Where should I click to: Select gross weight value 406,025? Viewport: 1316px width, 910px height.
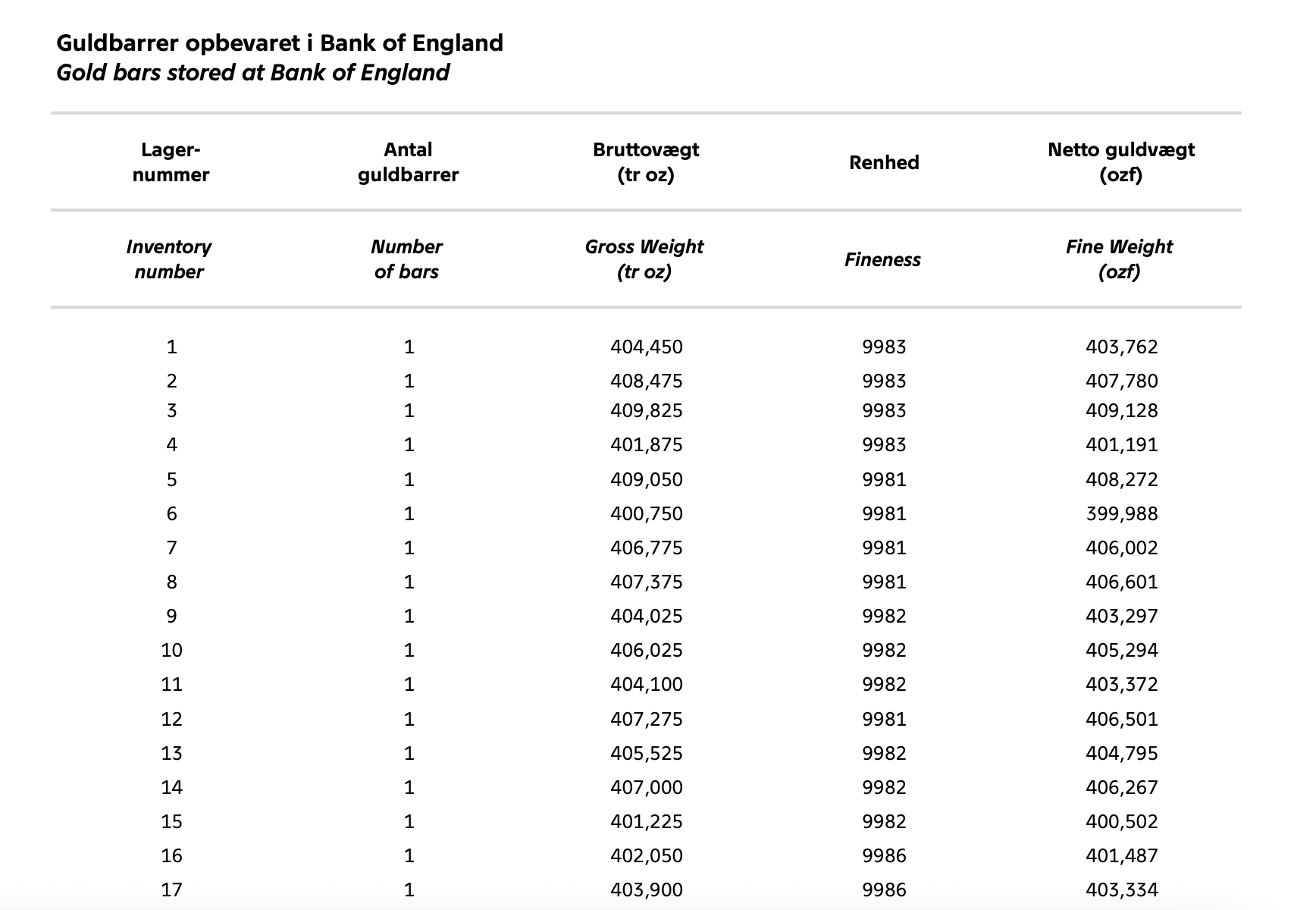pos(647,651)
